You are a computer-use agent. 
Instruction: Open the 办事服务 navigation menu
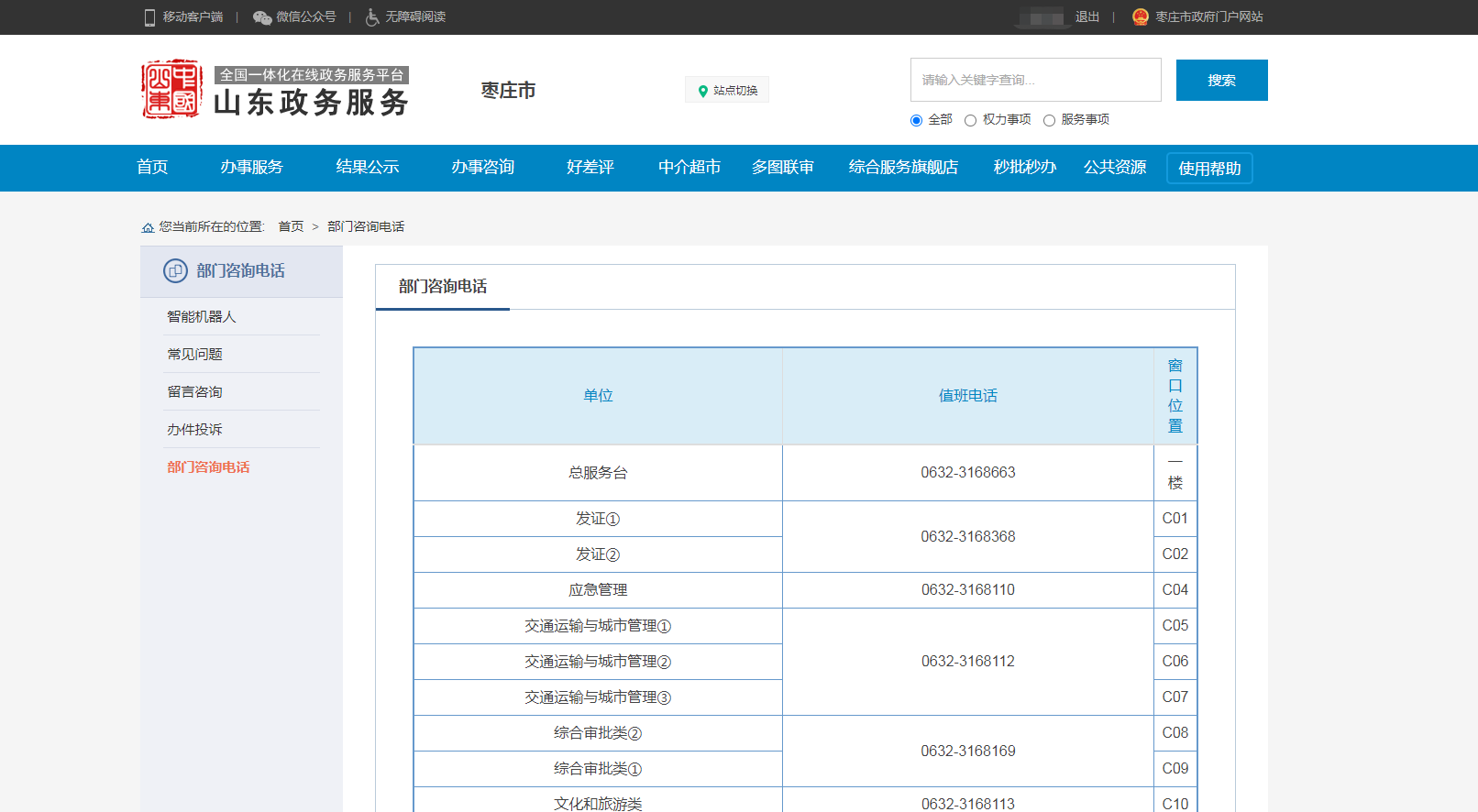[x=251, y=167]
